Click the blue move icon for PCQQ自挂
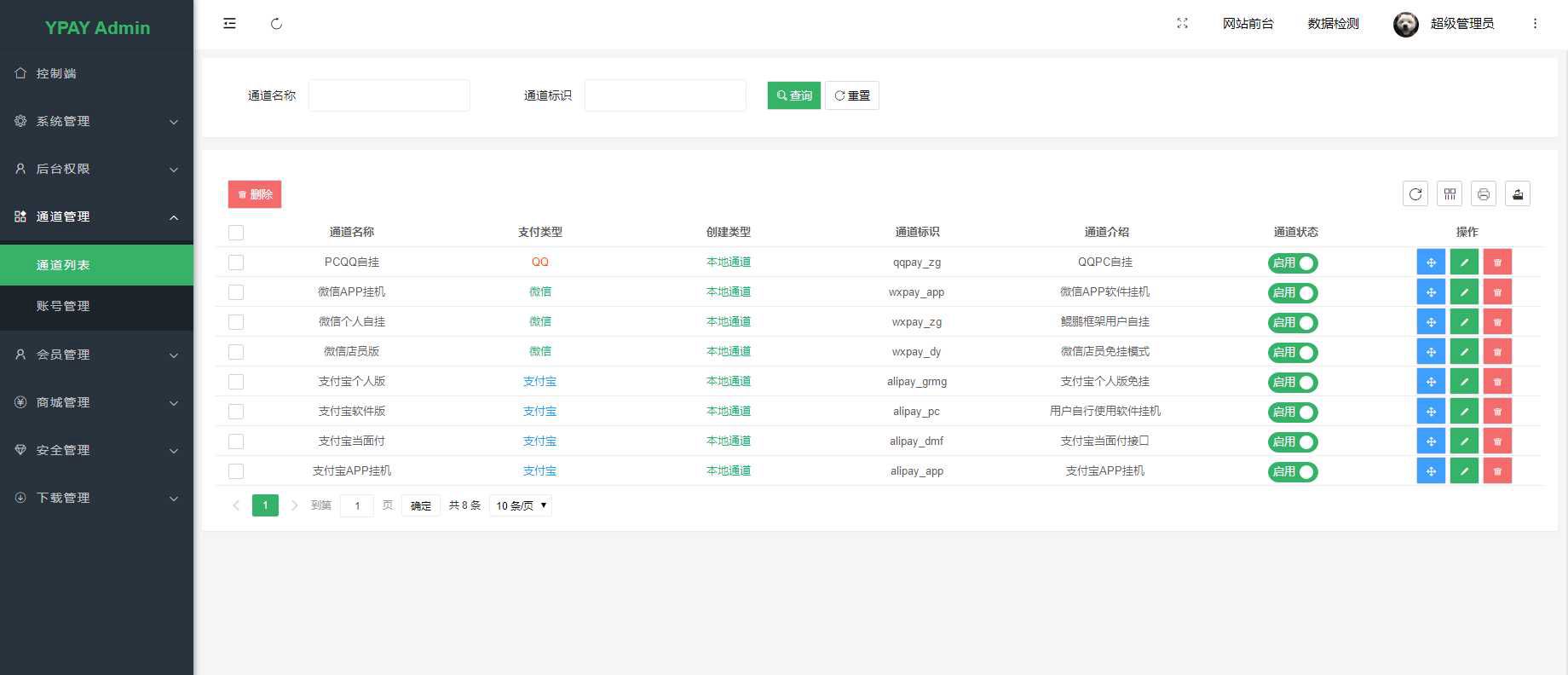Viewport: 1568px width, 675px height. [1431, 262]
